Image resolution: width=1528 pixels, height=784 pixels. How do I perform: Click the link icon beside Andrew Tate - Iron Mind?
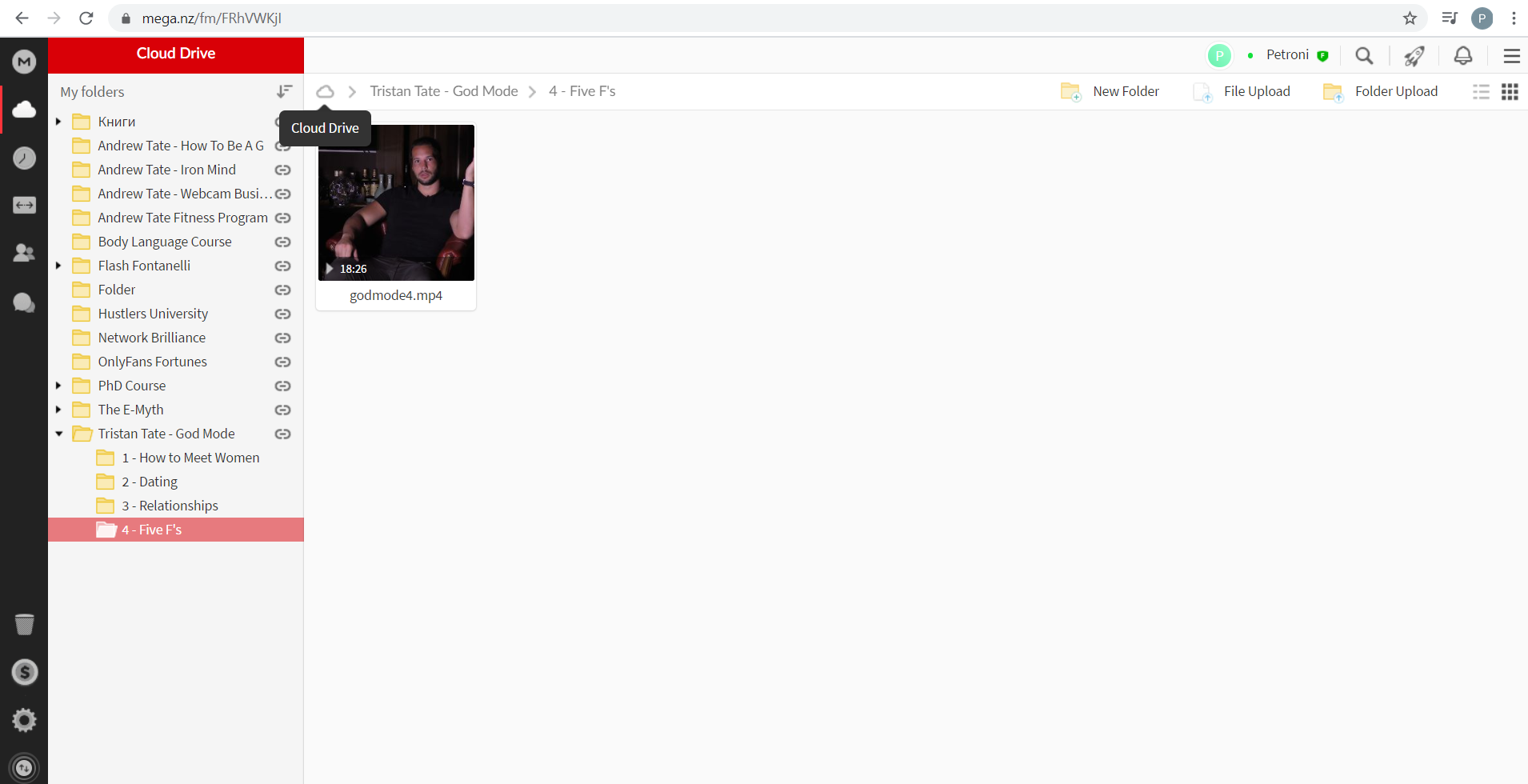282,170
